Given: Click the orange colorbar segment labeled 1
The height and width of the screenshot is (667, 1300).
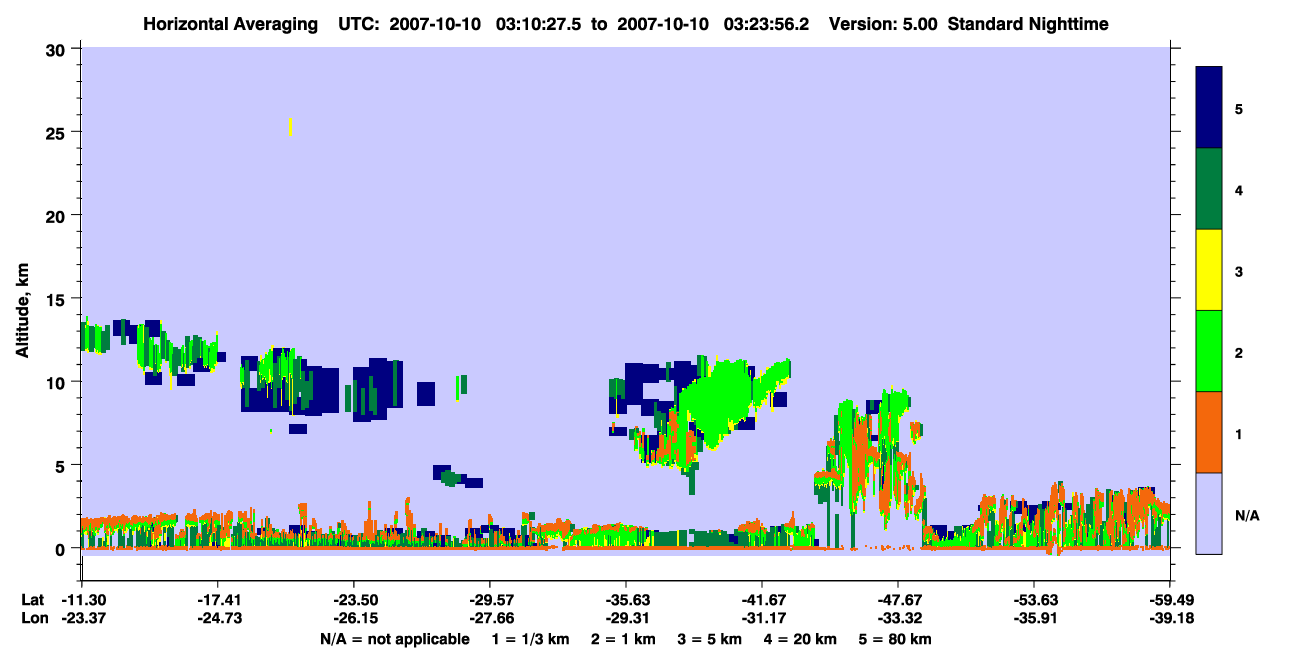Looking at the screenshot, I should pos(1209,432).
